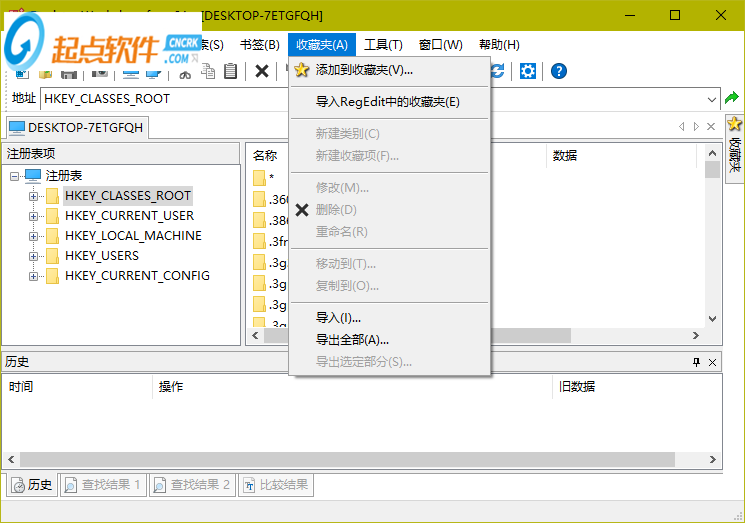This screenshot has width=745, height=523.
Task: Open the 帮助(H) menu
Action: click(499, 45)
